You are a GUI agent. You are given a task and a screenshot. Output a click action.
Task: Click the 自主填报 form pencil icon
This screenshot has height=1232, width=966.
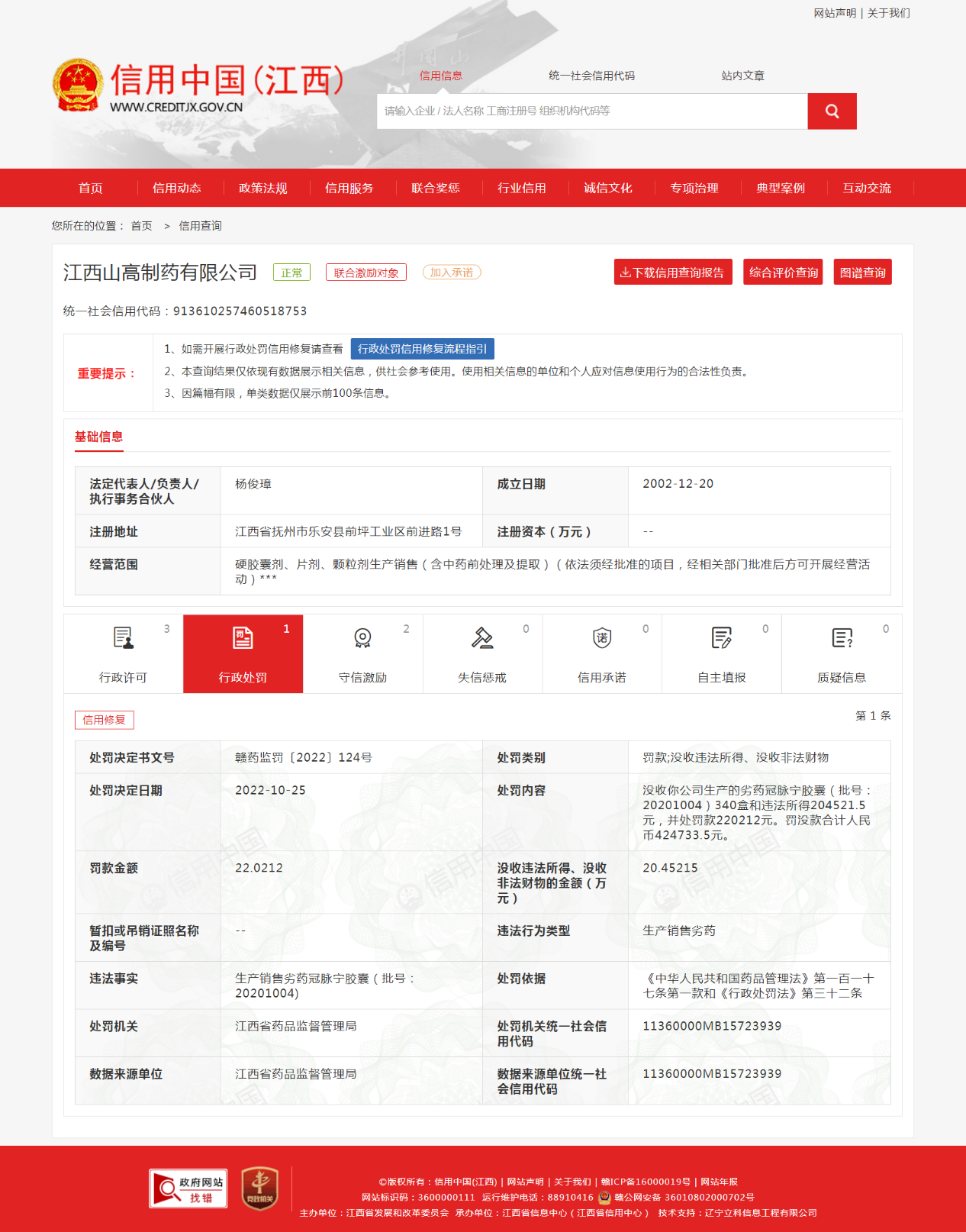[722, 637]
